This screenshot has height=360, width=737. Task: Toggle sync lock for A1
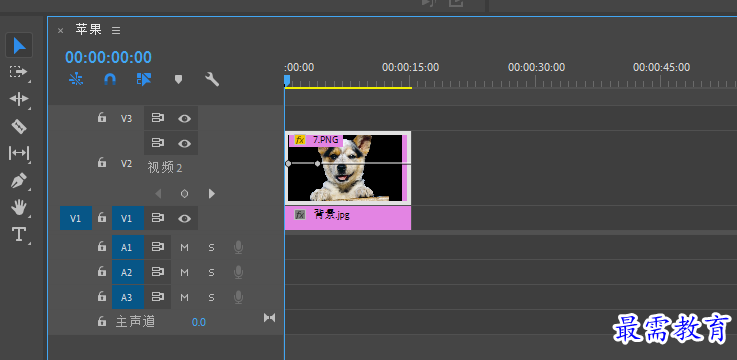point(157,247)
